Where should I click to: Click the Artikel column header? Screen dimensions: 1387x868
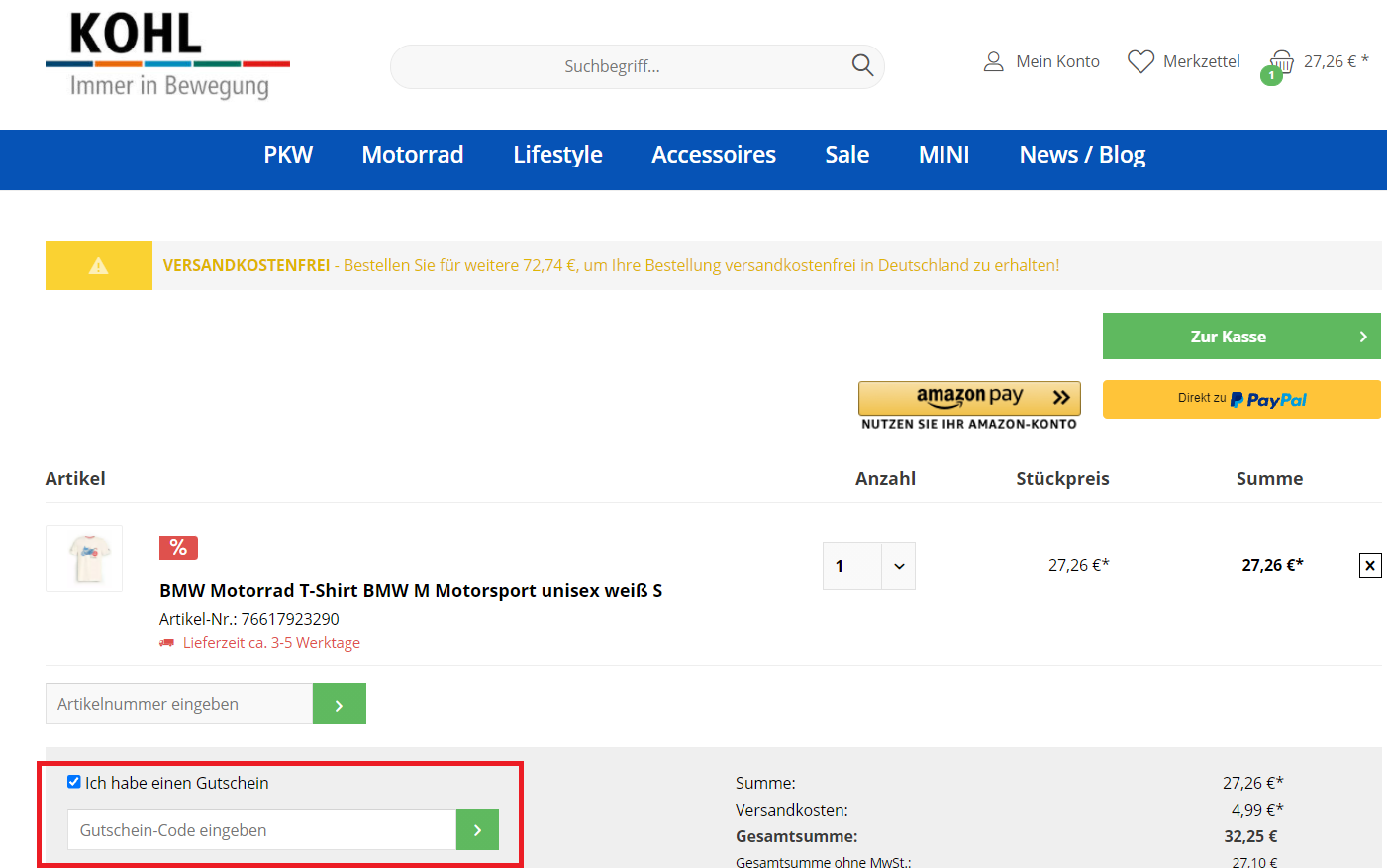(75, 478)
